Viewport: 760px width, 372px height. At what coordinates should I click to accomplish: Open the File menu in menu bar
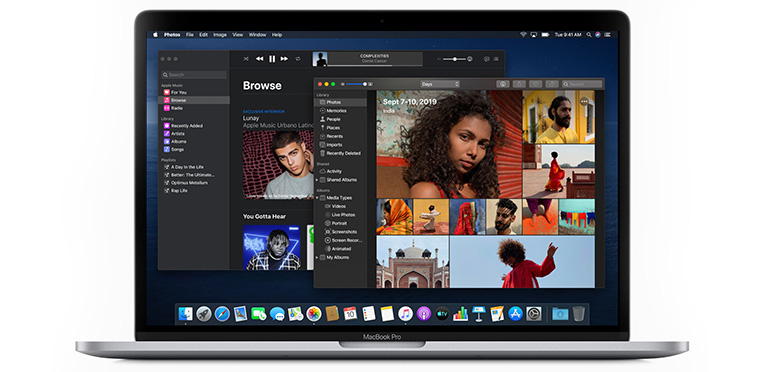pyautogui.click(x=190, y=35)
